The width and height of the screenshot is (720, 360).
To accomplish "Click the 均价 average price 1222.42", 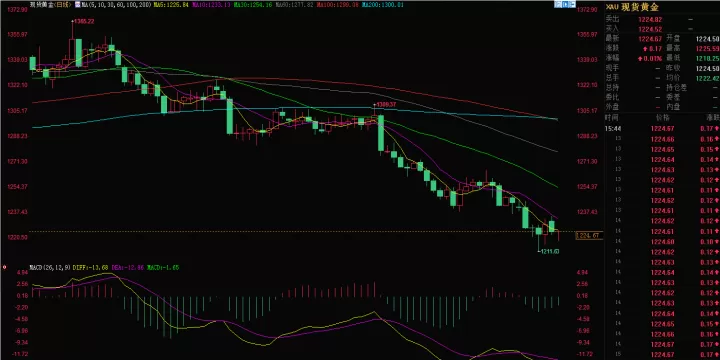I will [707, 78].
